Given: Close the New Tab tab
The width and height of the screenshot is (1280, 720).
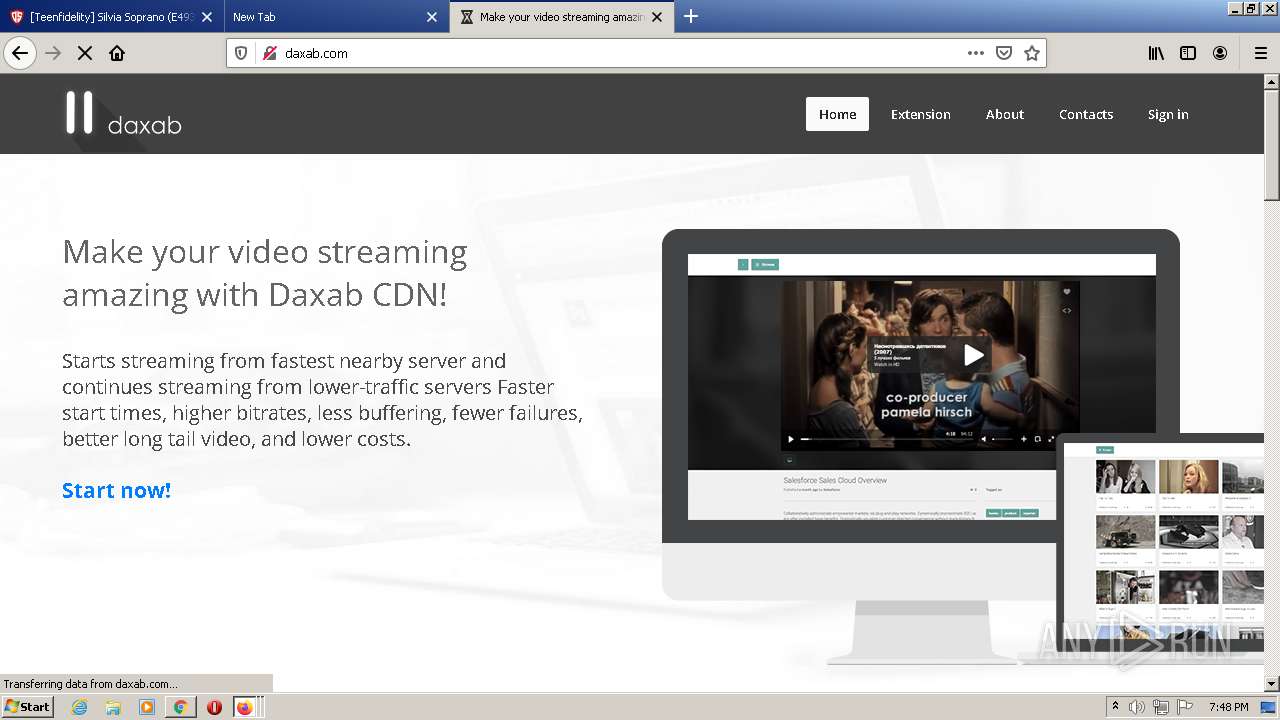Looking at the screenshot, I should 432,17.
